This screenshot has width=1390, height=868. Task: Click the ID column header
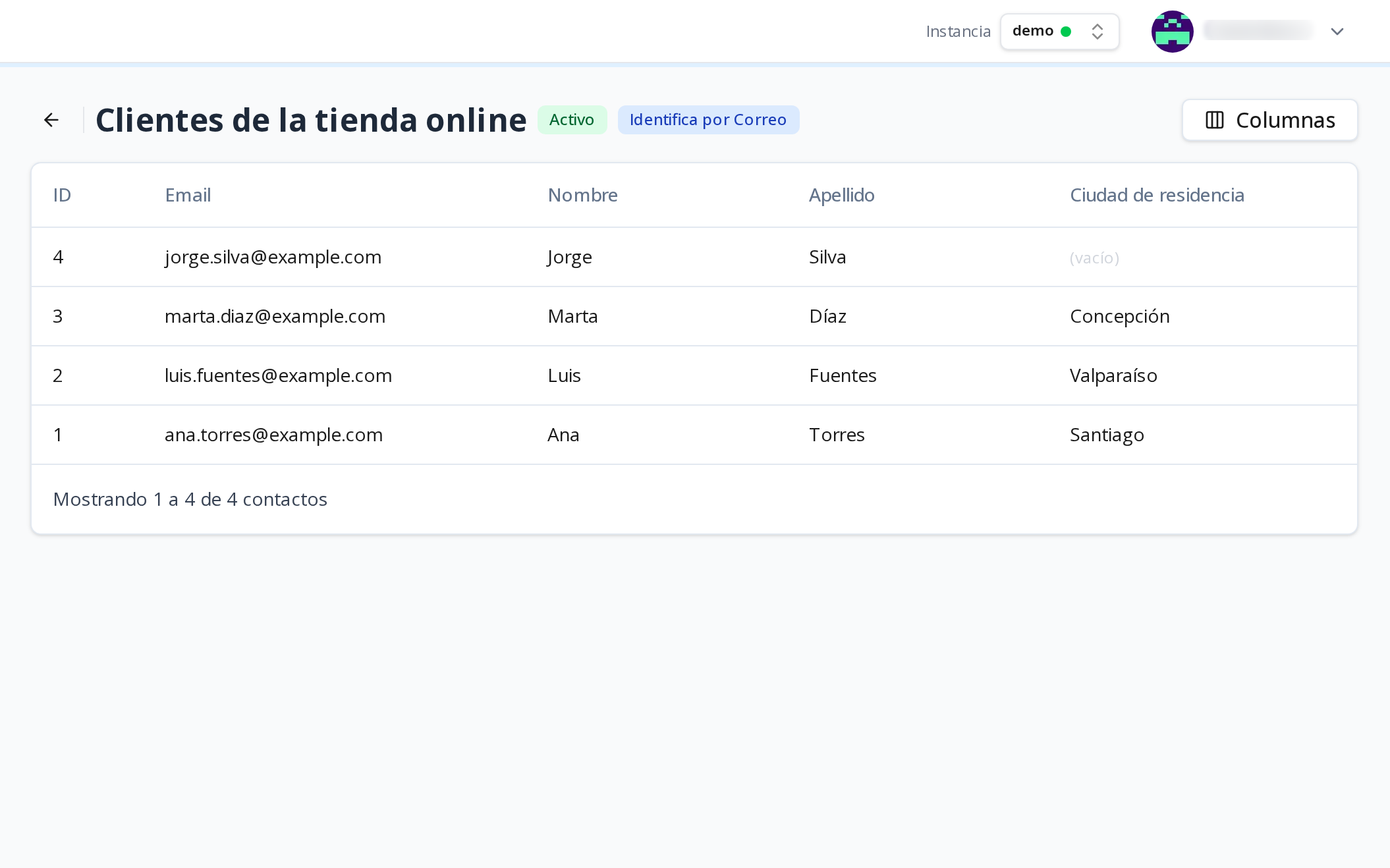62,195
